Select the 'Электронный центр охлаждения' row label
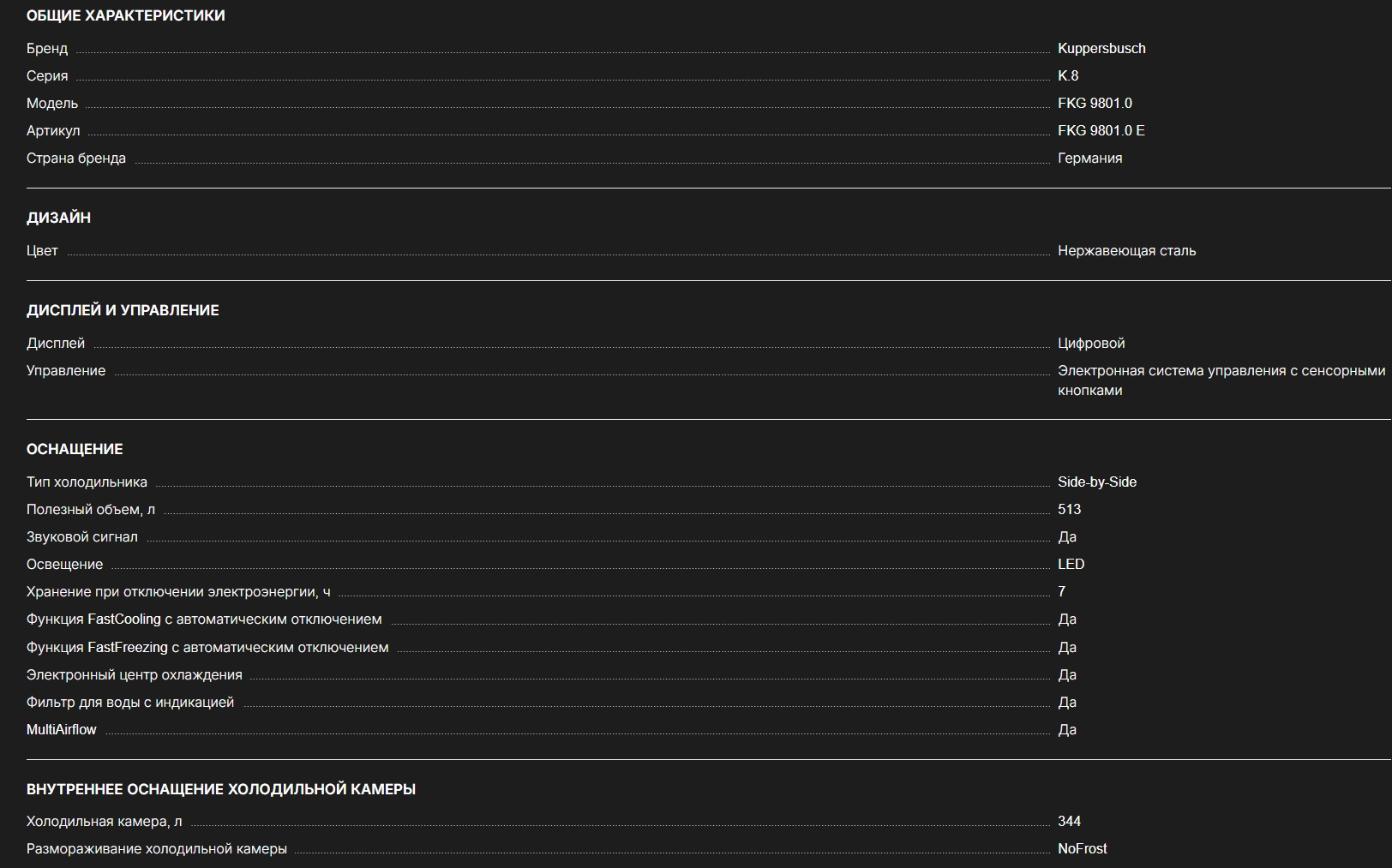The height and width of the screenshot is (868, 1392). pos(135,675)
